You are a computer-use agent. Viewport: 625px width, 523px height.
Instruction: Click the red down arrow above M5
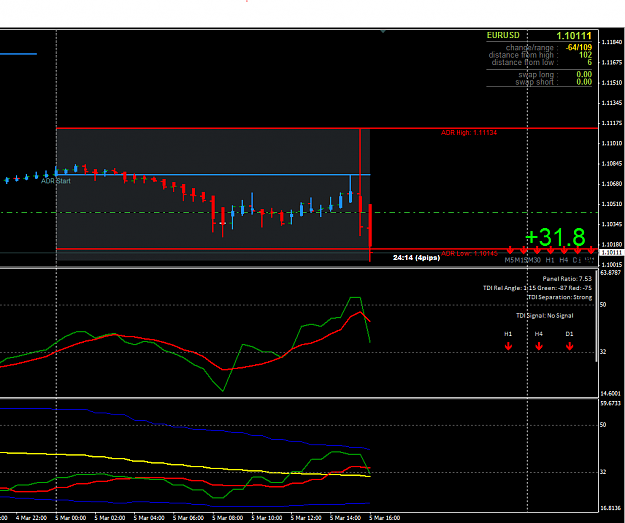coord(510,250)
